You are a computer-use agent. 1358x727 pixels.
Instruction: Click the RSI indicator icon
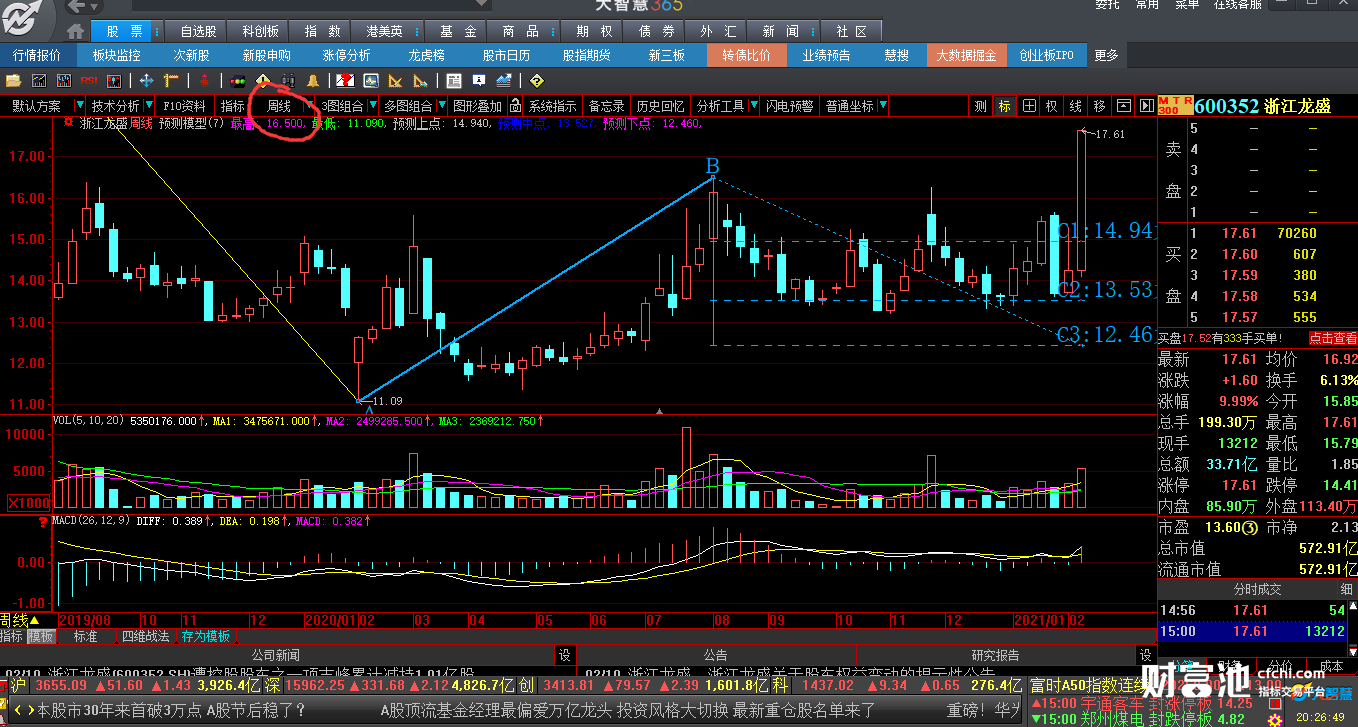coord(89,80)
